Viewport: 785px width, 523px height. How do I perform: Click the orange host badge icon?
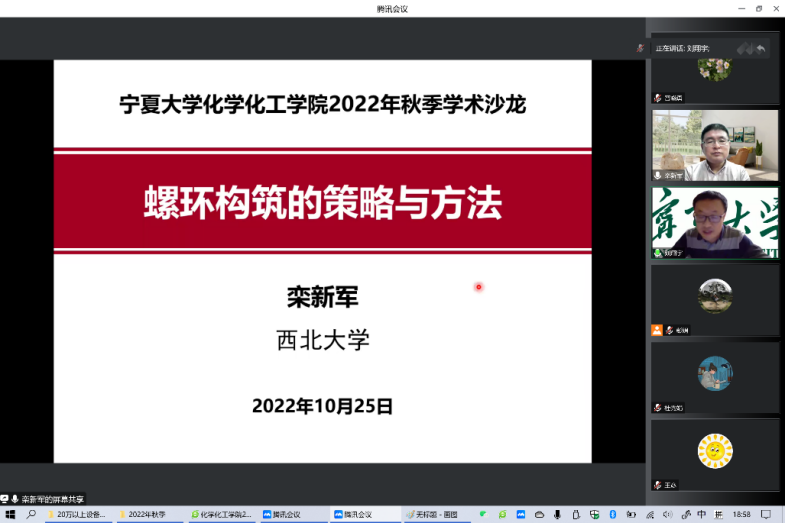point(657,330)
